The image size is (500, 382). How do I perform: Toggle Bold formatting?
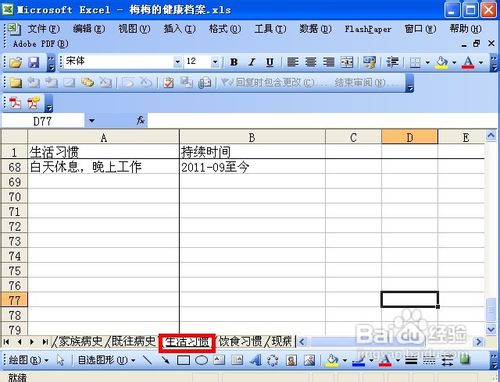click(x=234, y=62)
